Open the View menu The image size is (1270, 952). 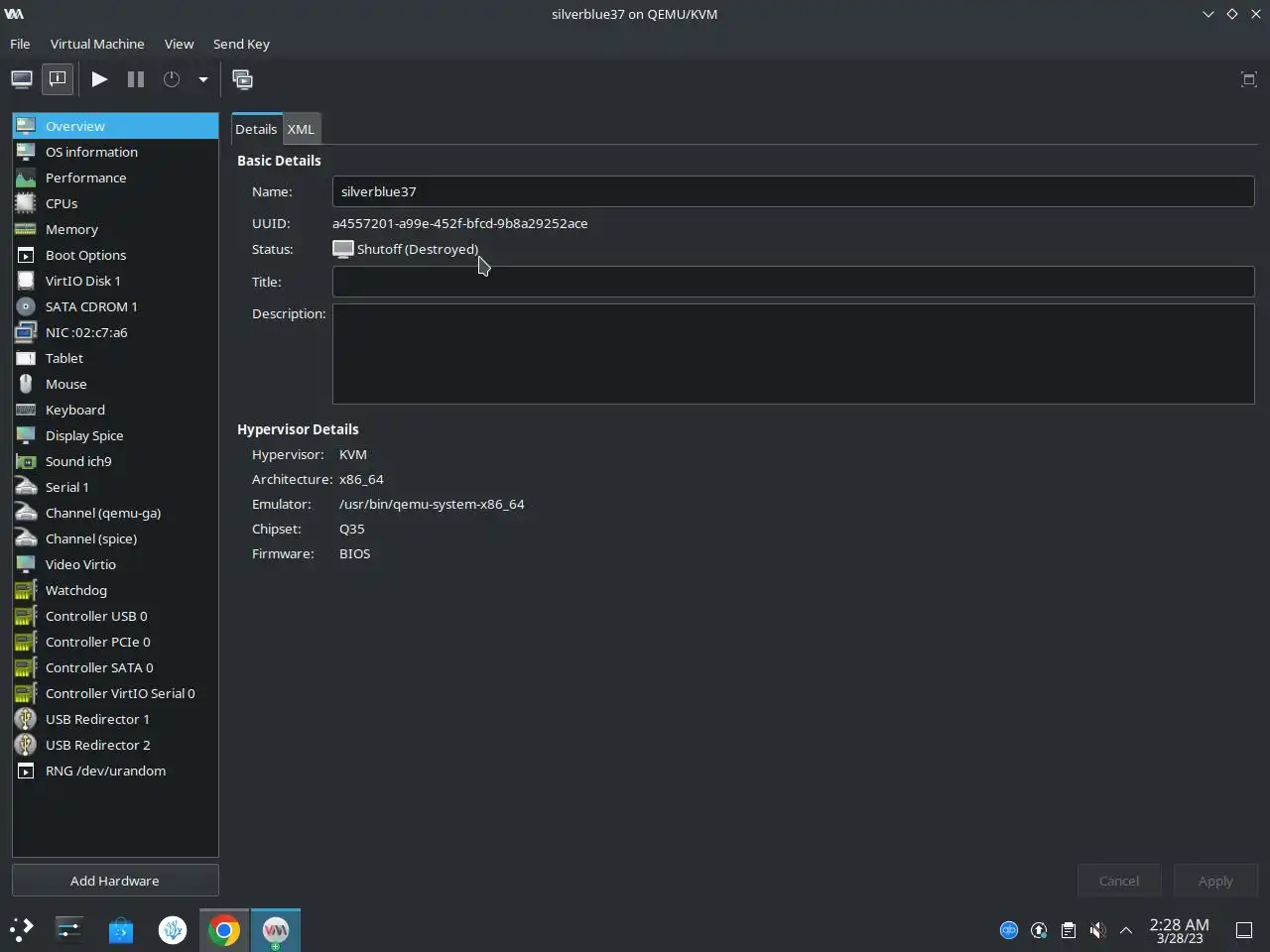pyautogui.click(x=179, y=44)
